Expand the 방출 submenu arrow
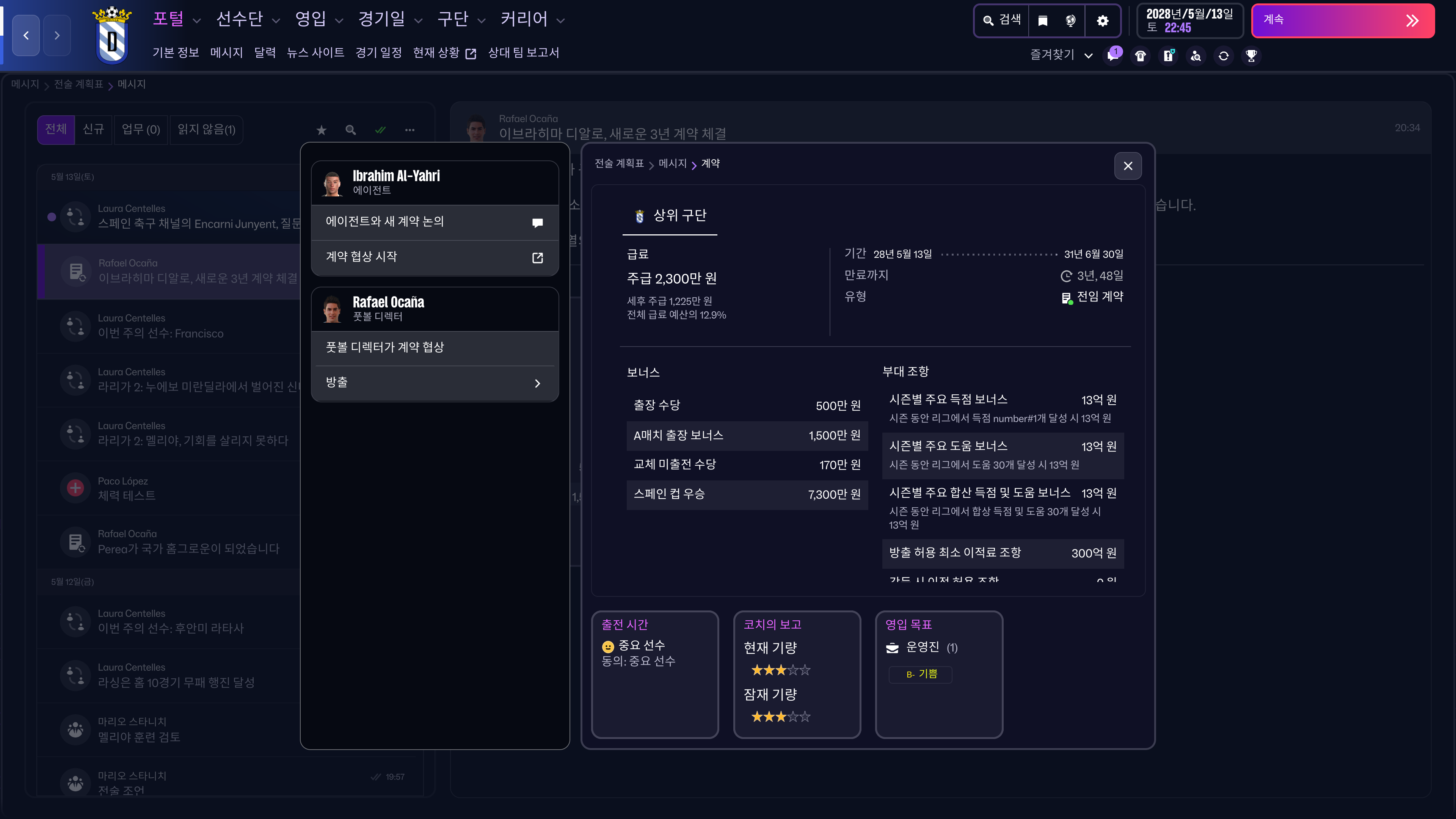1456x819 pixels. (537, 383)
